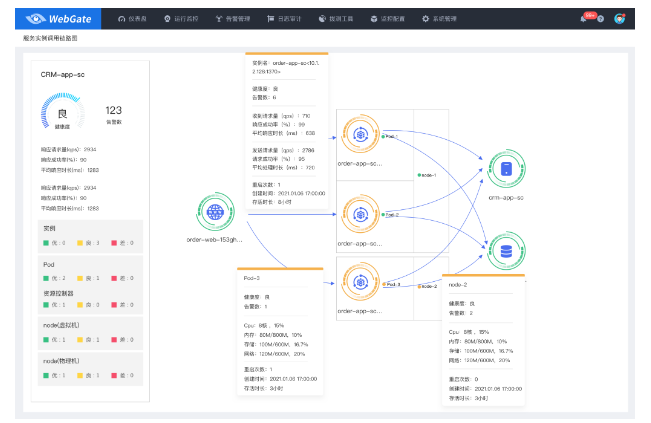Open the 运行监控 menu
The height and width of the screenshot is (423, 651).
click(x=181, y=19)
